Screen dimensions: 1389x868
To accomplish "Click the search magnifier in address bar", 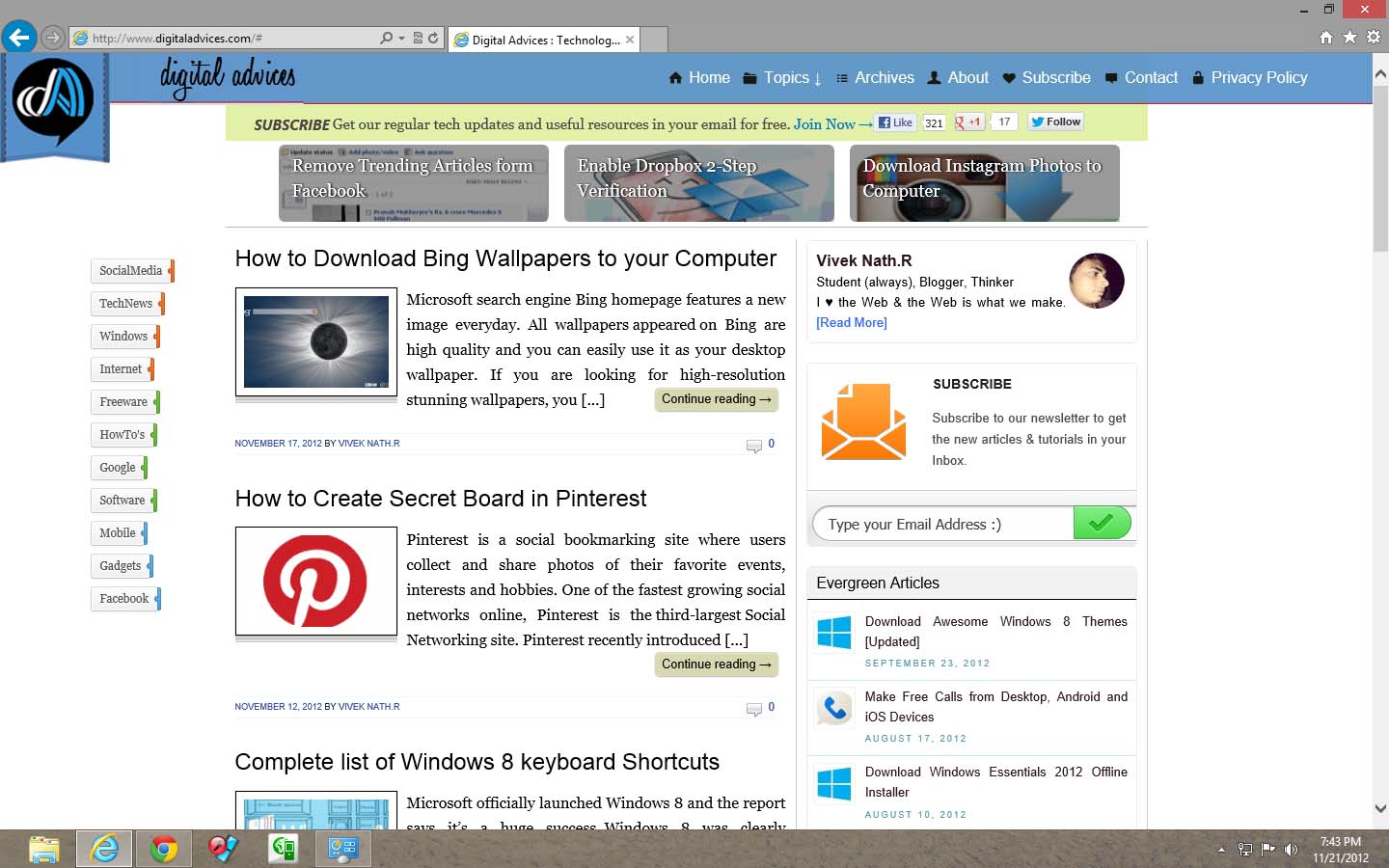I will [x=386, y=39].
